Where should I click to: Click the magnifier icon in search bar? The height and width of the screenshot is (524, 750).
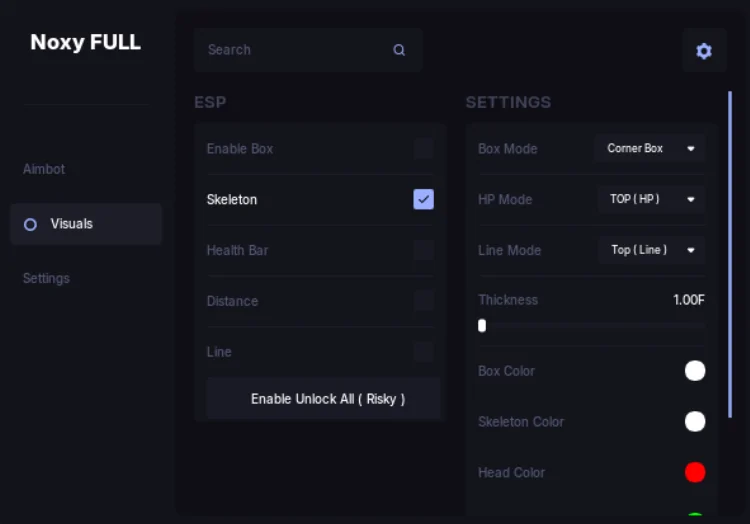pyautogui.click(x=399, y=50)
